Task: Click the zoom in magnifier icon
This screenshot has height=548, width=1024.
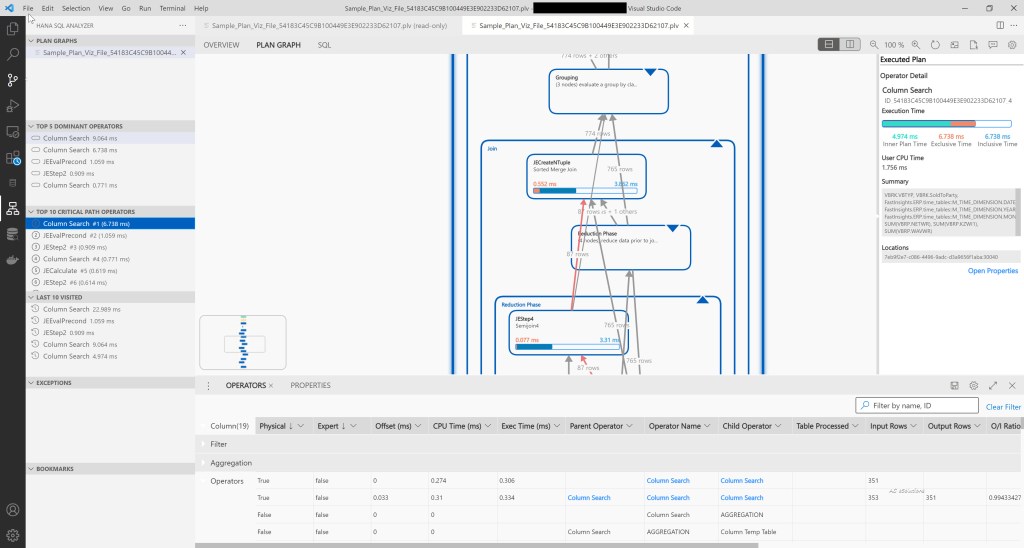Action: coord(916,45)
